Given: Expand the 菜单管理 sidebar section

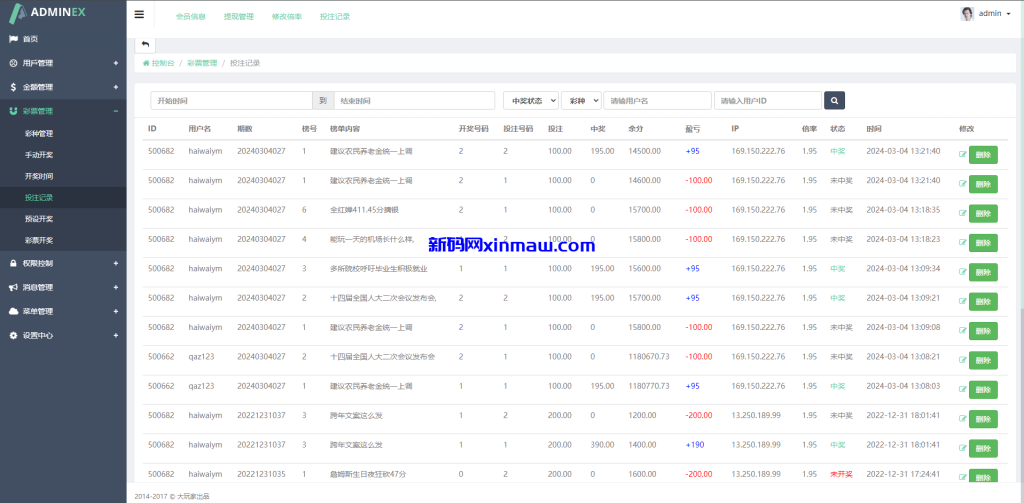Looking at the screenshot, I should [x=63, y=312].
